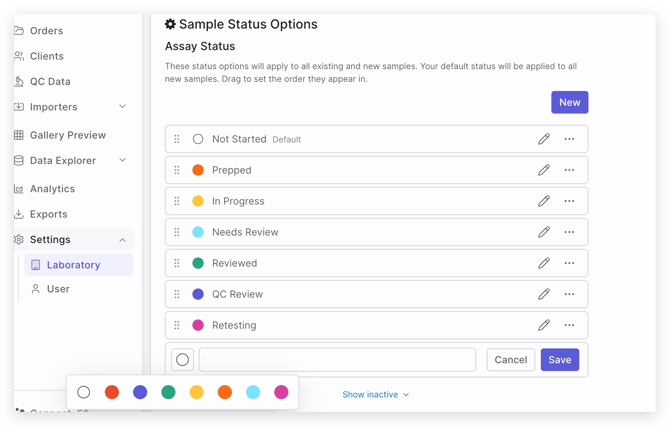Click the drag handle for In Progress

click(177, 201)
